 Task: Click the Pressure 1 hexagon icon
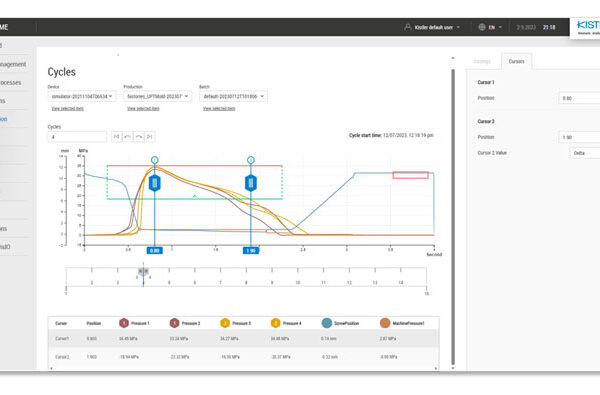point(124,323)
